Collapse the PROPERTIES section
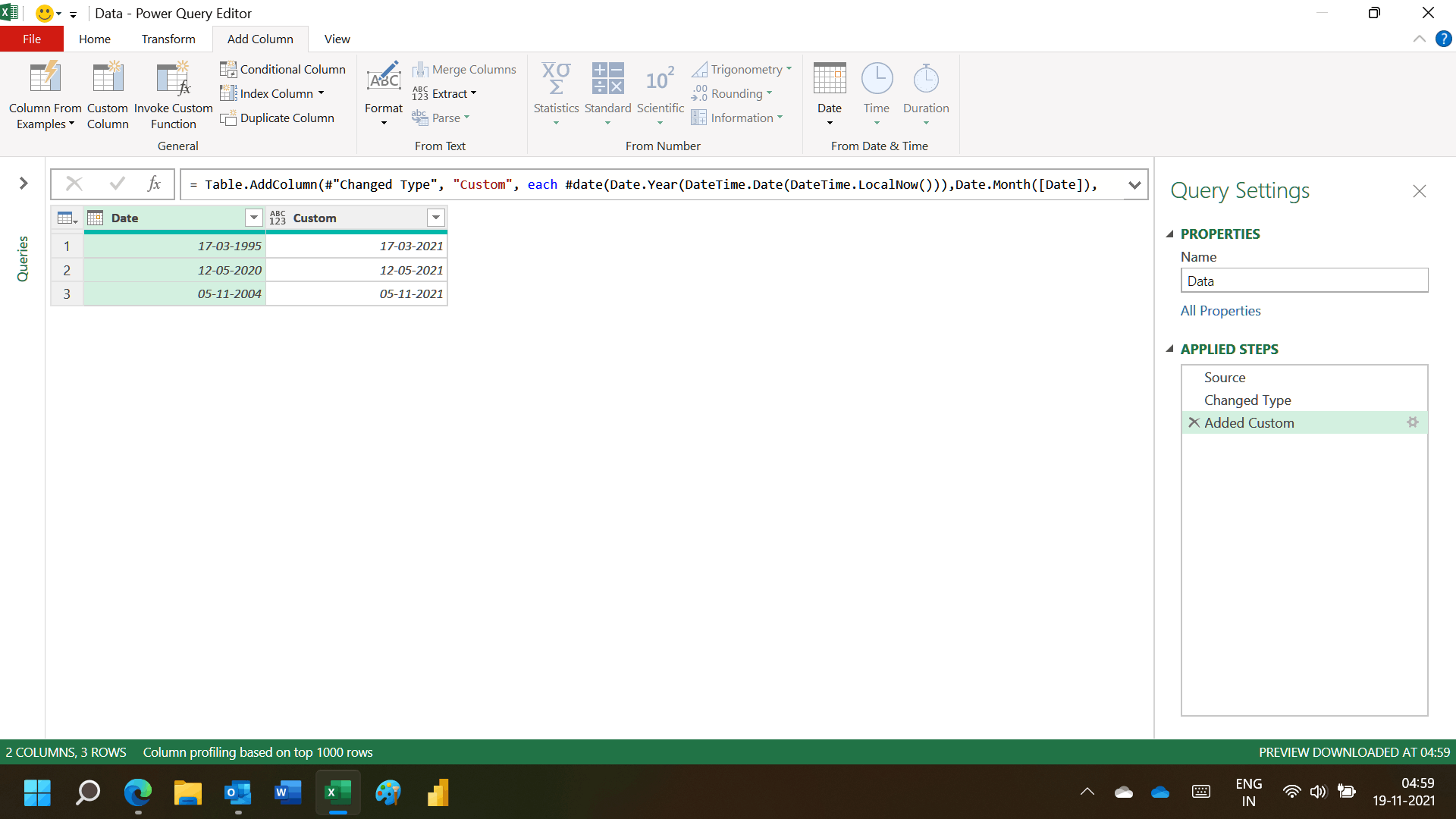The height and width of the screenshot is (819, 1456). 1170,234
